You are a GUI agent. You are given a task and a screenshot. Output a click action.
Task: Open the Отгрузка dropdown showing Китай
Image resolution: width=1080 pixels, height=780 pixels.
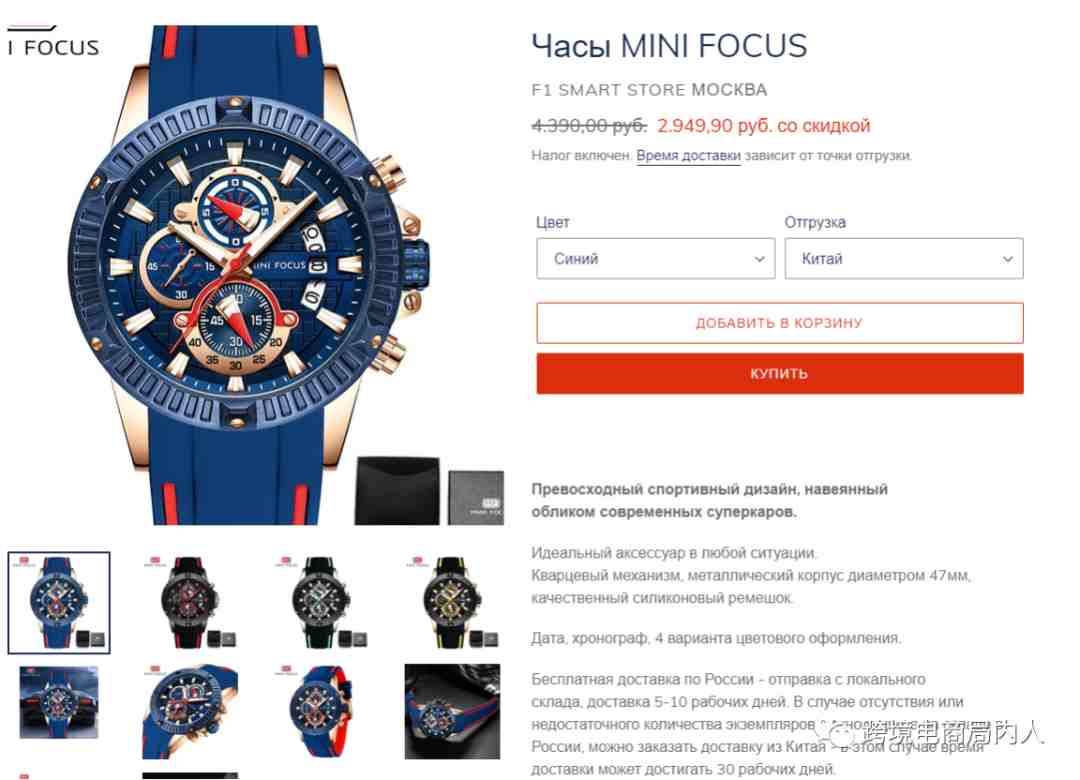click(x=904, y=258)
